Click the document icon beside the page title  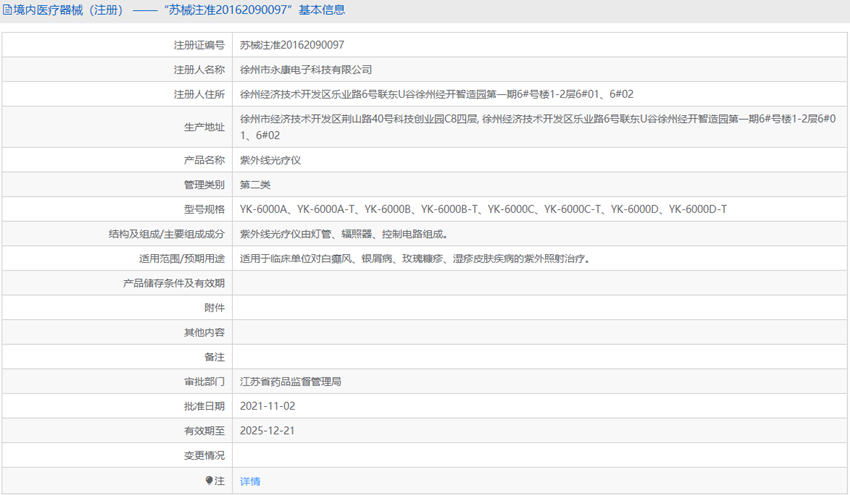pos(7,10)
